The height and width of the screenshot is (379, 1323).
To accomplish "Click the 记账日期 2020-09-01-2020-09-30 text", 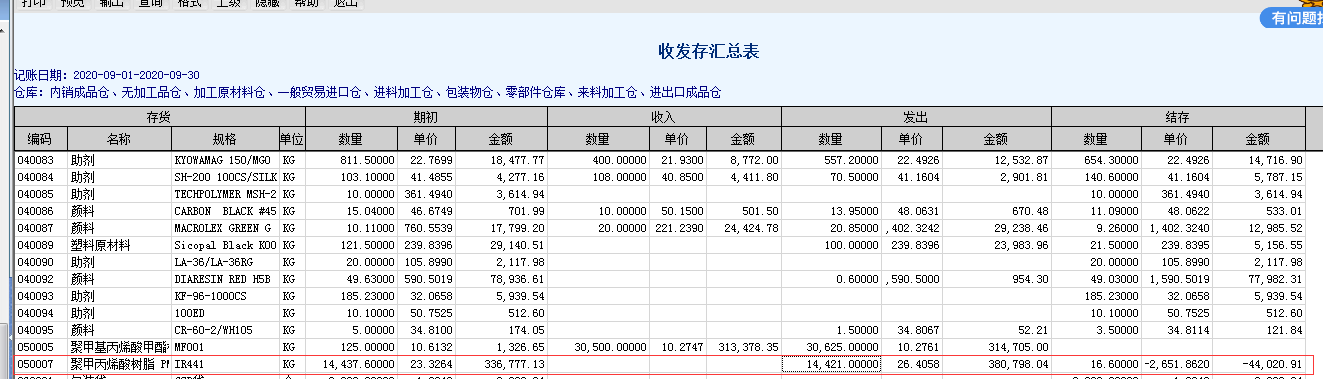I will [x=107, y=75].
